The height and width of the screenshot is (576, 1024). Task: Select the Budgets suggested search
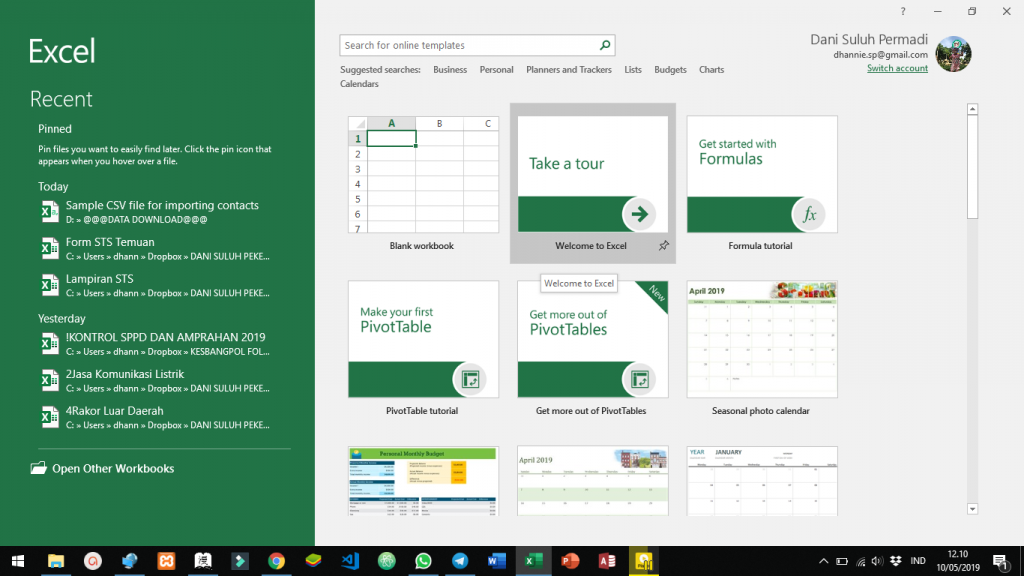(x=670, y=70)
